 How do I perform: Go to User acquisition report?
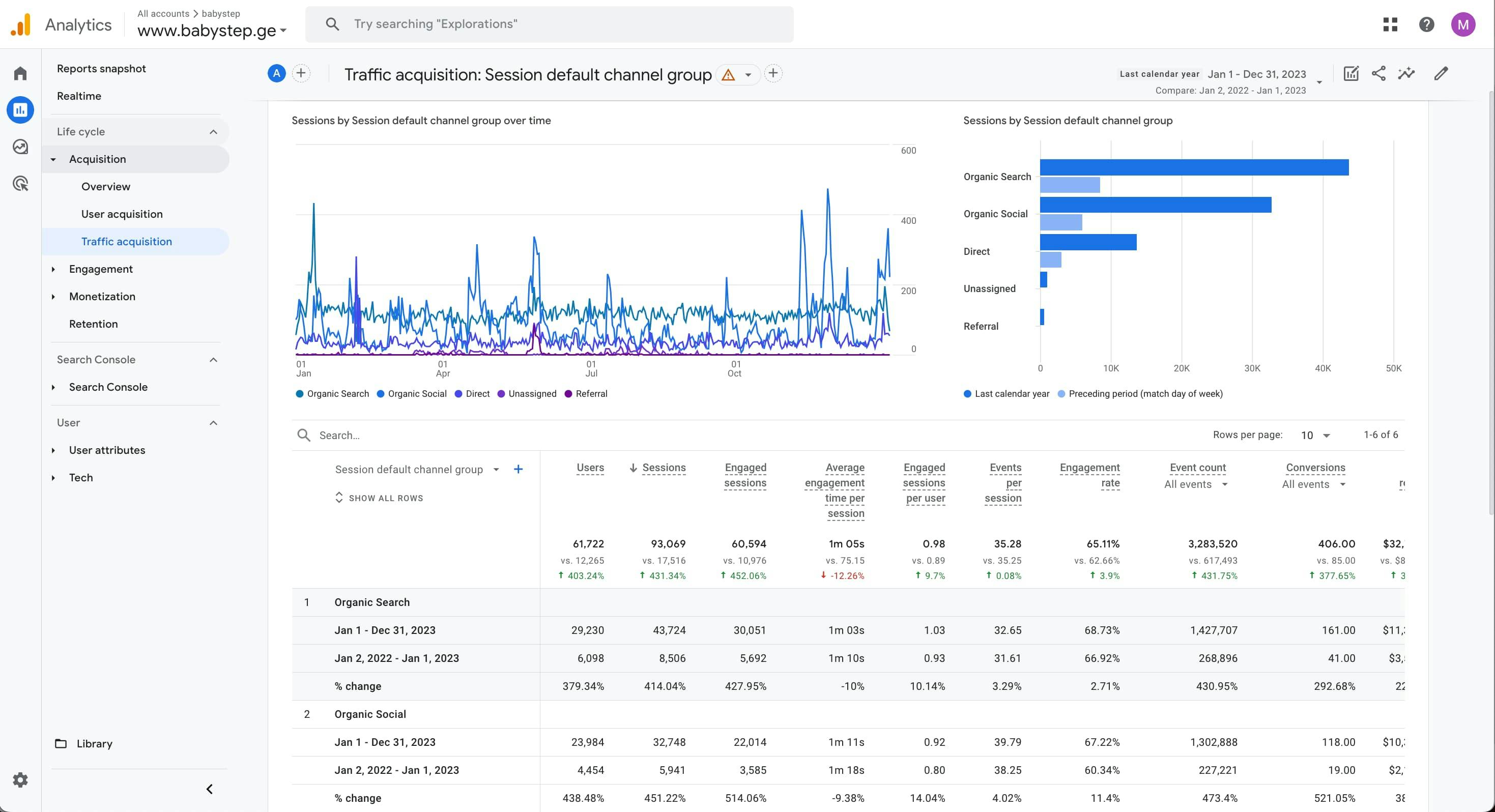coord(122,214)
